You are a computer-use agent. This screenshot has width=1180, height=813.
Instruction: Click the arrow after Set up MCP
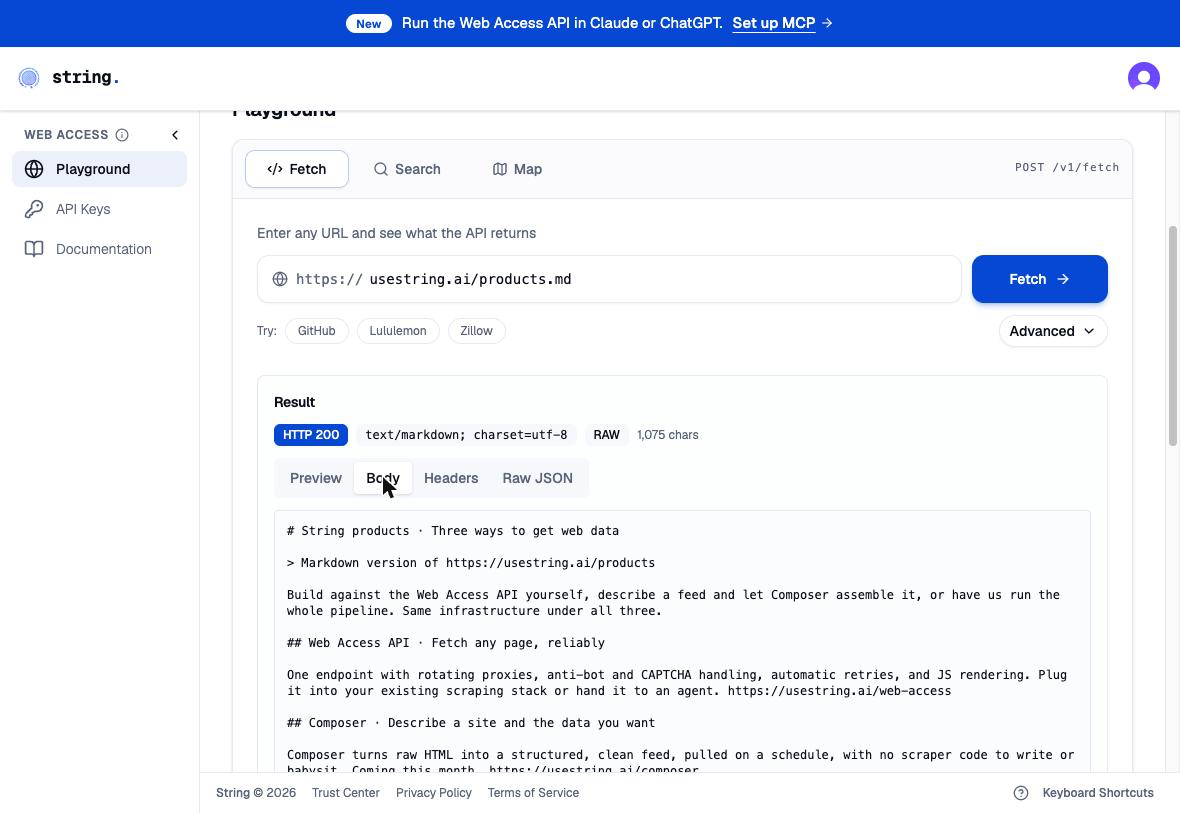tap(826, 23)
